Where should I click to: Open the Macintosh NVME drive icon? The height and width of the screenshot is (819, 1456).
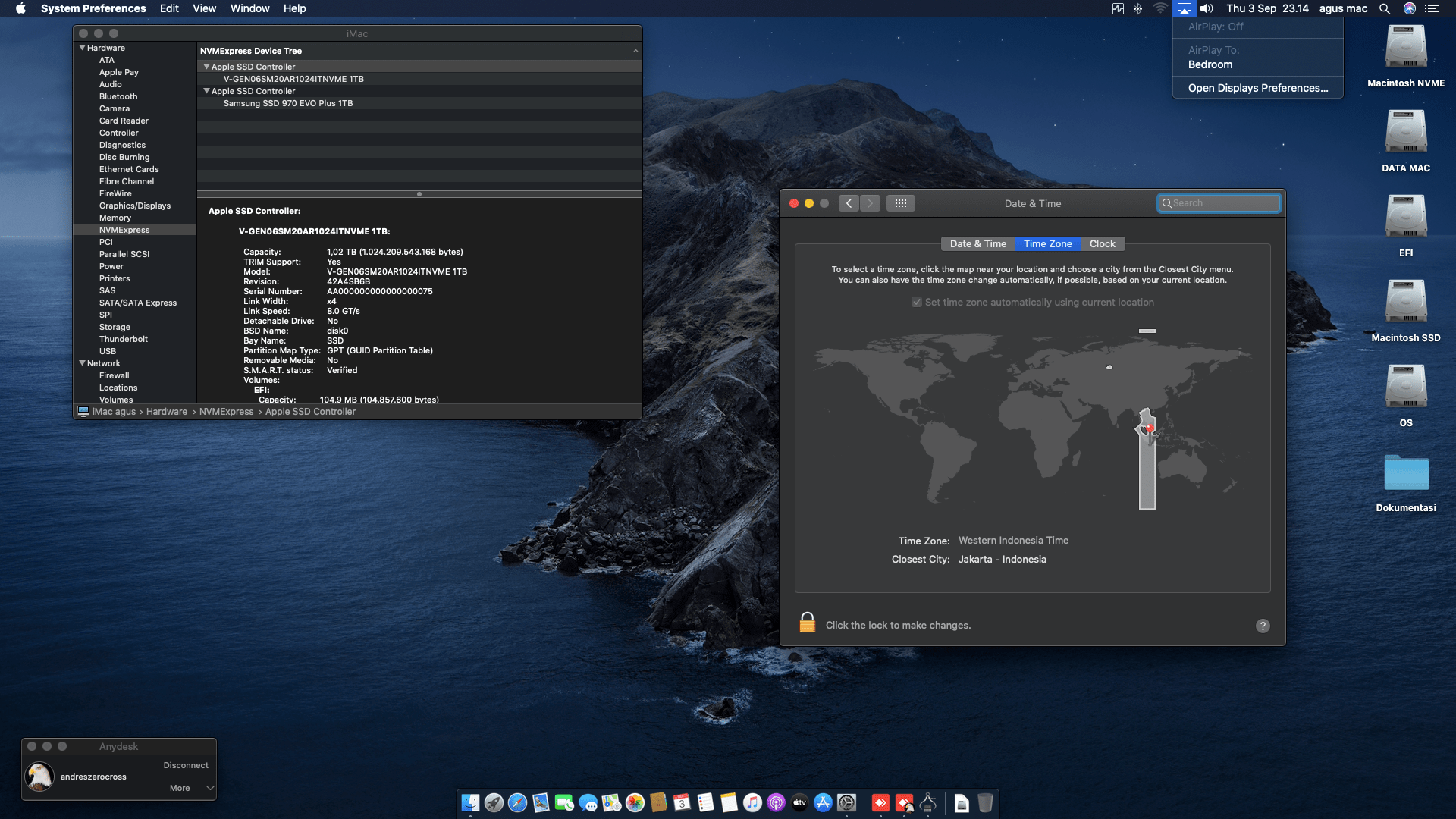pos(1405,49)
